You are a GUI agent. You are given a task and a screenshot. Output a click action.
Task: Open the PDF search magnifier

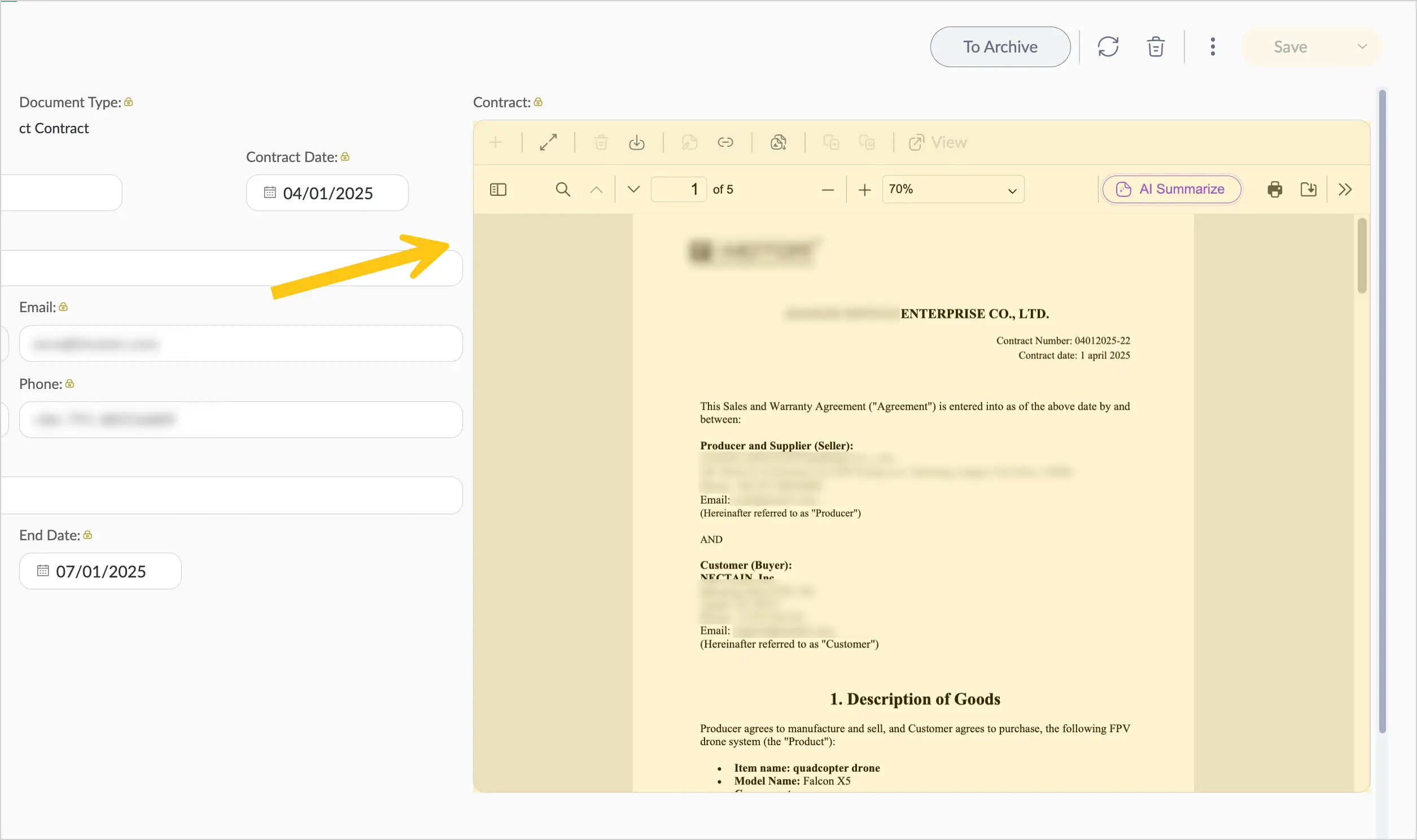563,189
